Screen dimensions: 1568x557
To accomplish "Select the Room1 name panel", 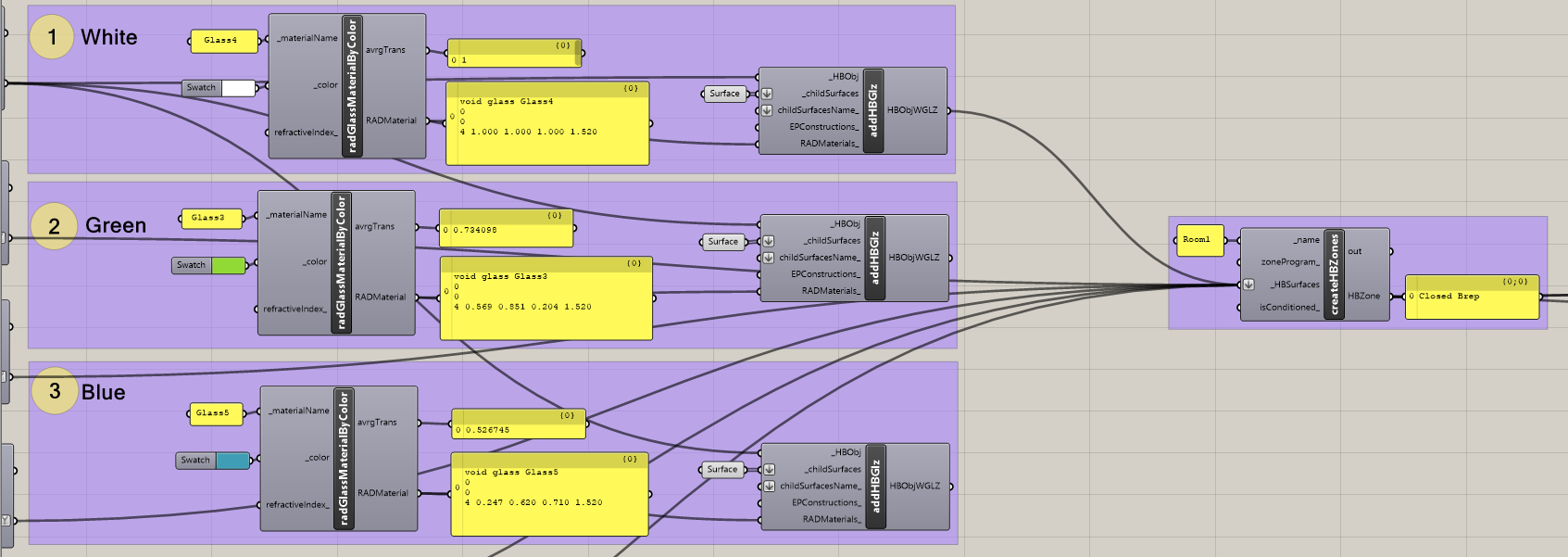I will click(x=1199, y=240).
